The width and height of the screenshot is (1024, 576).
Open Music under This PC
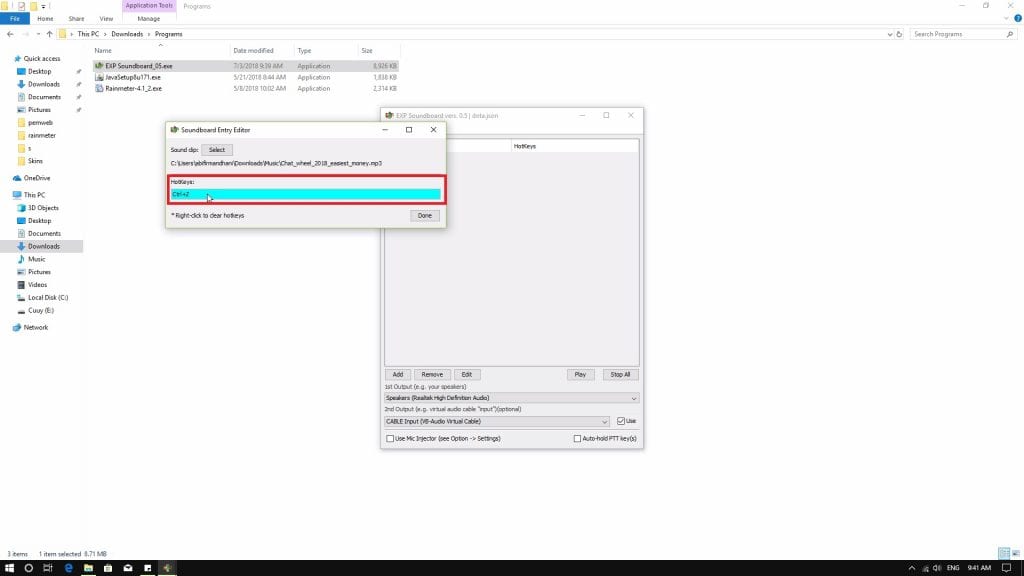coord(37,259)
